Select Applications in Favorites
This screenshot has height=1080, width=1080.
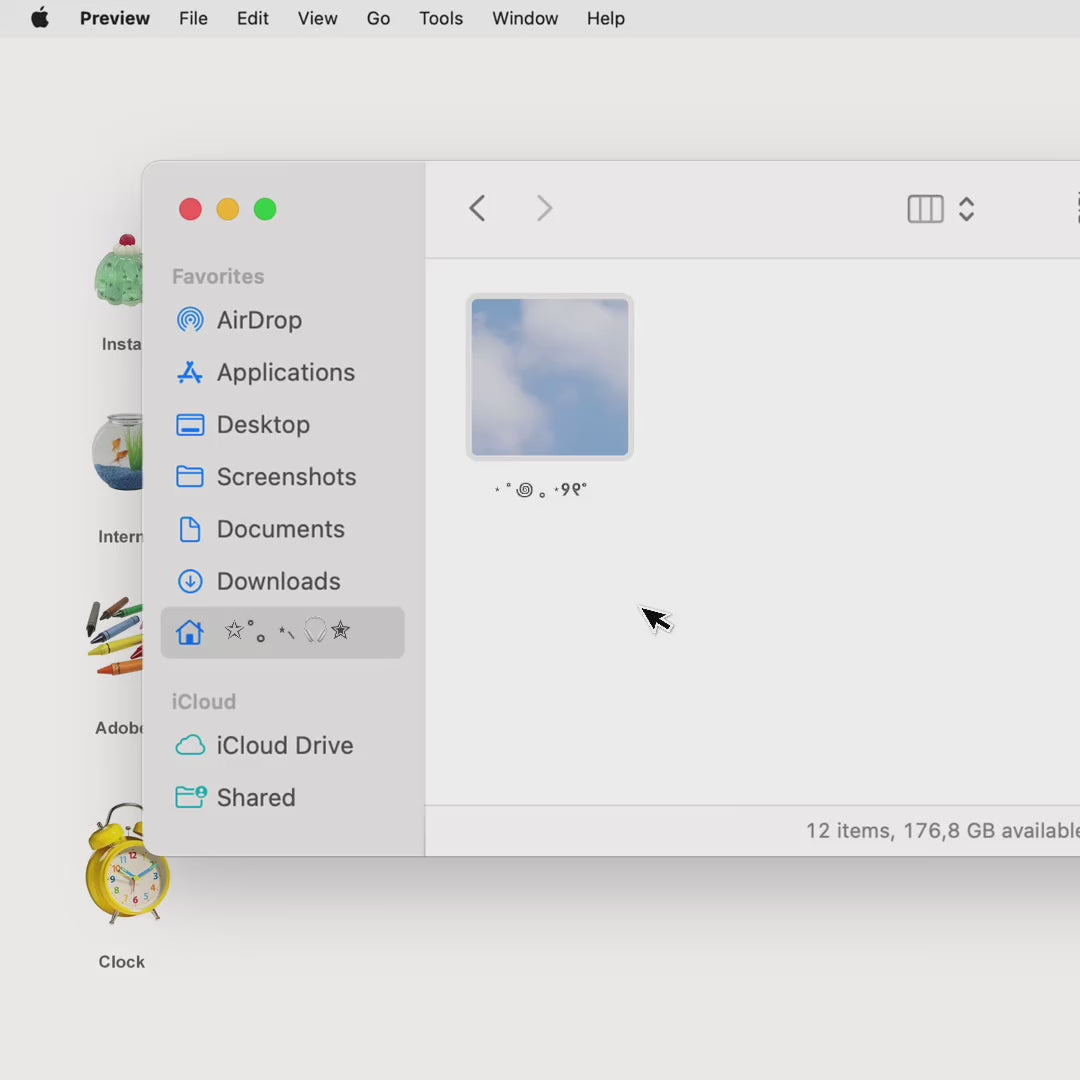(282, 373)
